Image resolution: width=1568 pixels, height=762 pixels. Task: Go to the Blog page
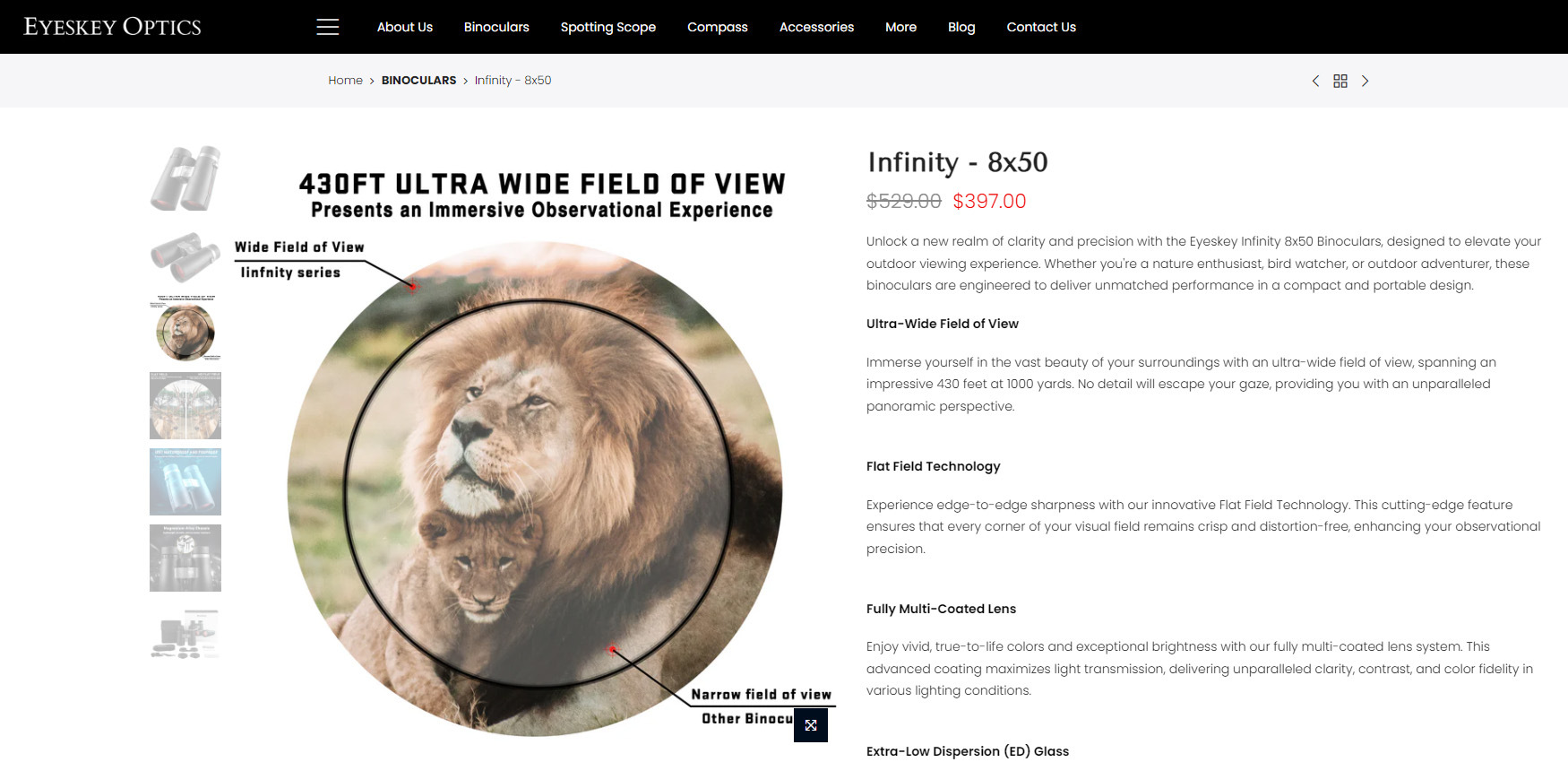[x=961, y=27]
